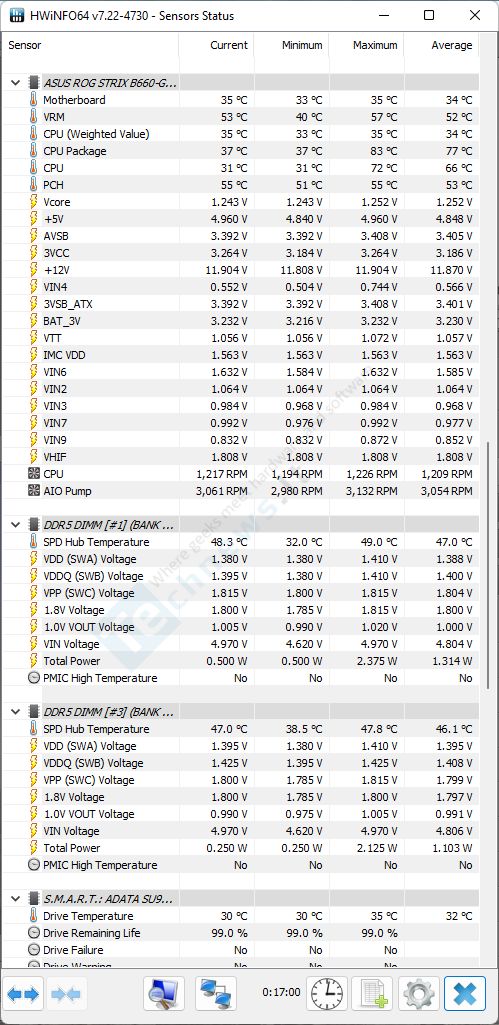Image resolution: width=499 pixels, height=1025 pixels.
Task: Open the sensor summary monitor icon
Action: 164,994
